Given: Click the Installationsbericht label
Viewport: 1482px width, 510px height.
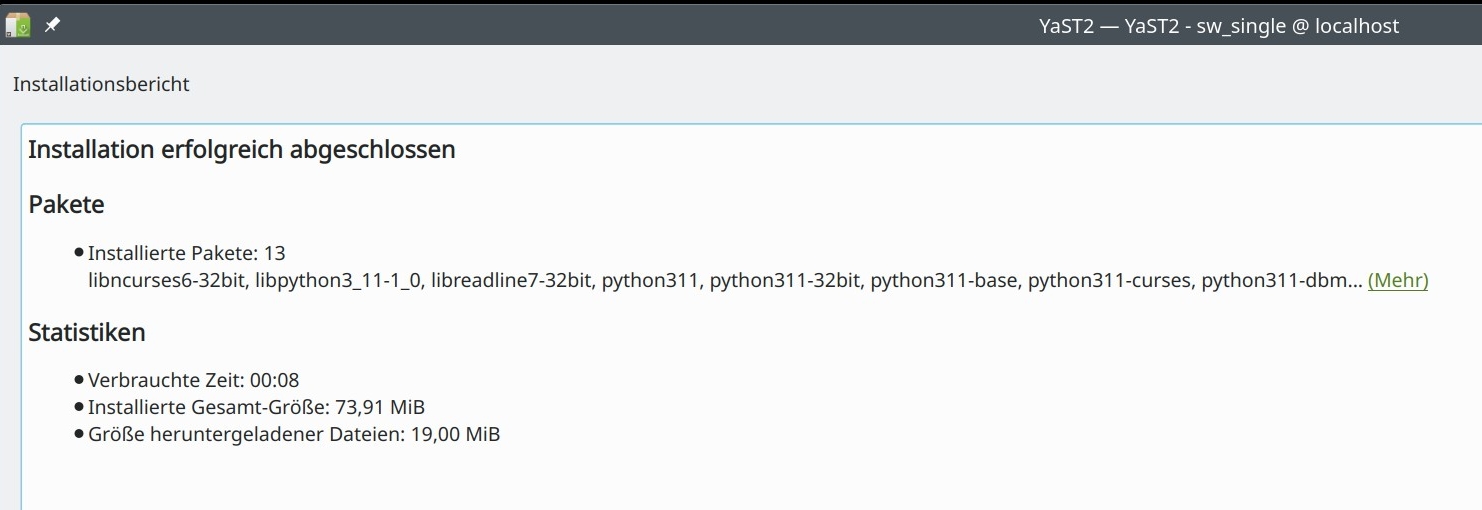Looking at the screenshot, I should tap(101, 85).
